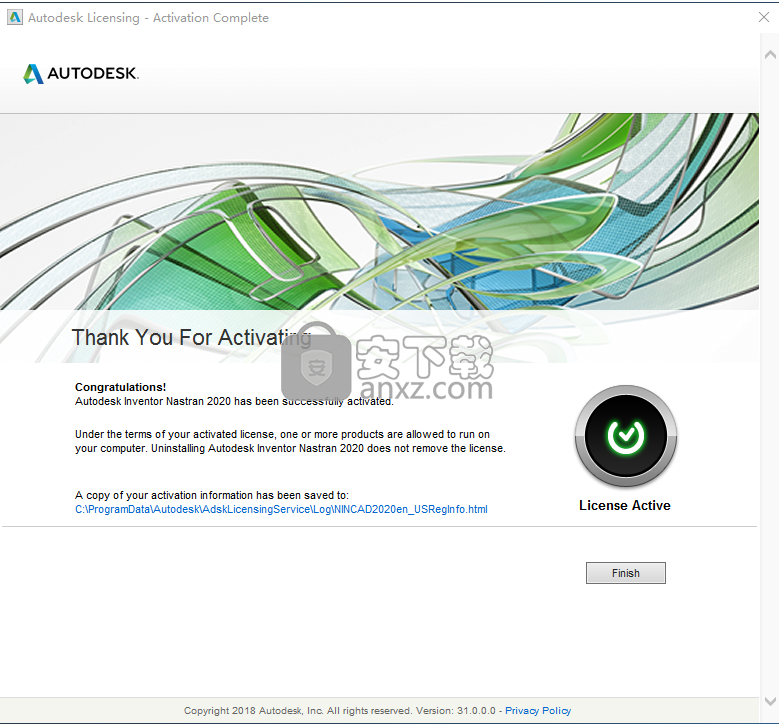Click the scrollbar up arrow
Image resolution: width=779 pixels, height=726 pixels.
point(770,55)
